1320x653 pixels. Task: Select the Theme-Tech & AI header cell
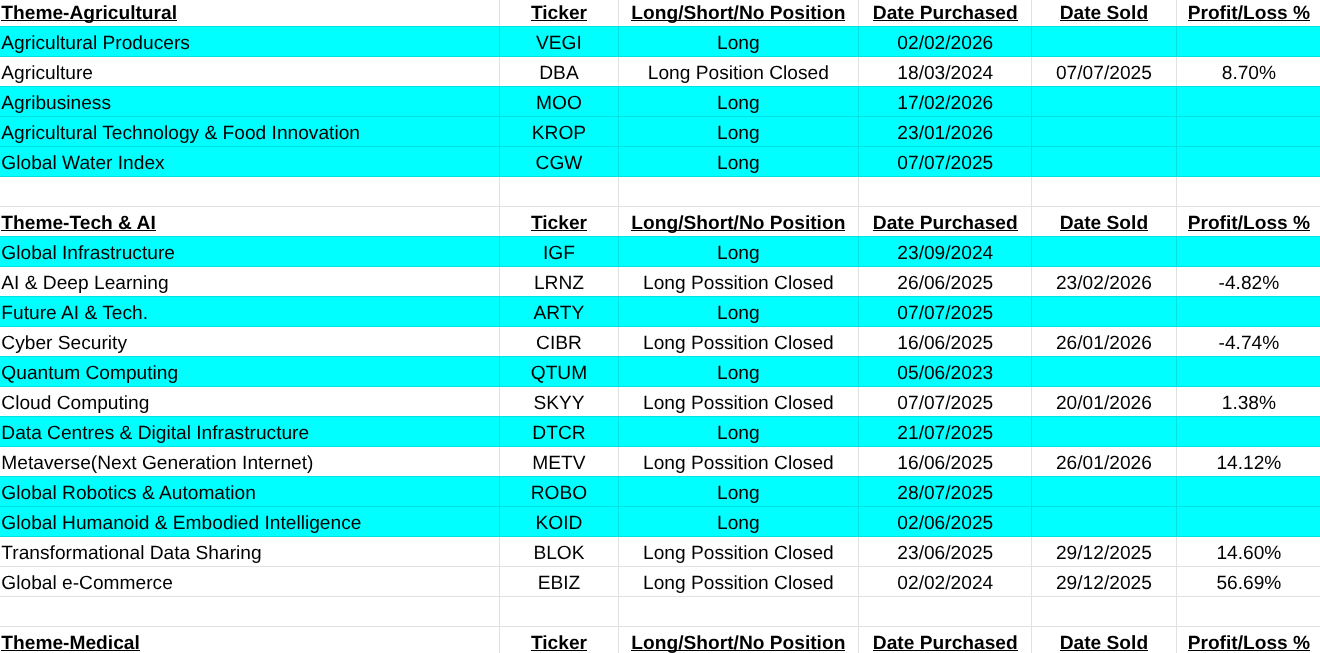click(79, 223)
